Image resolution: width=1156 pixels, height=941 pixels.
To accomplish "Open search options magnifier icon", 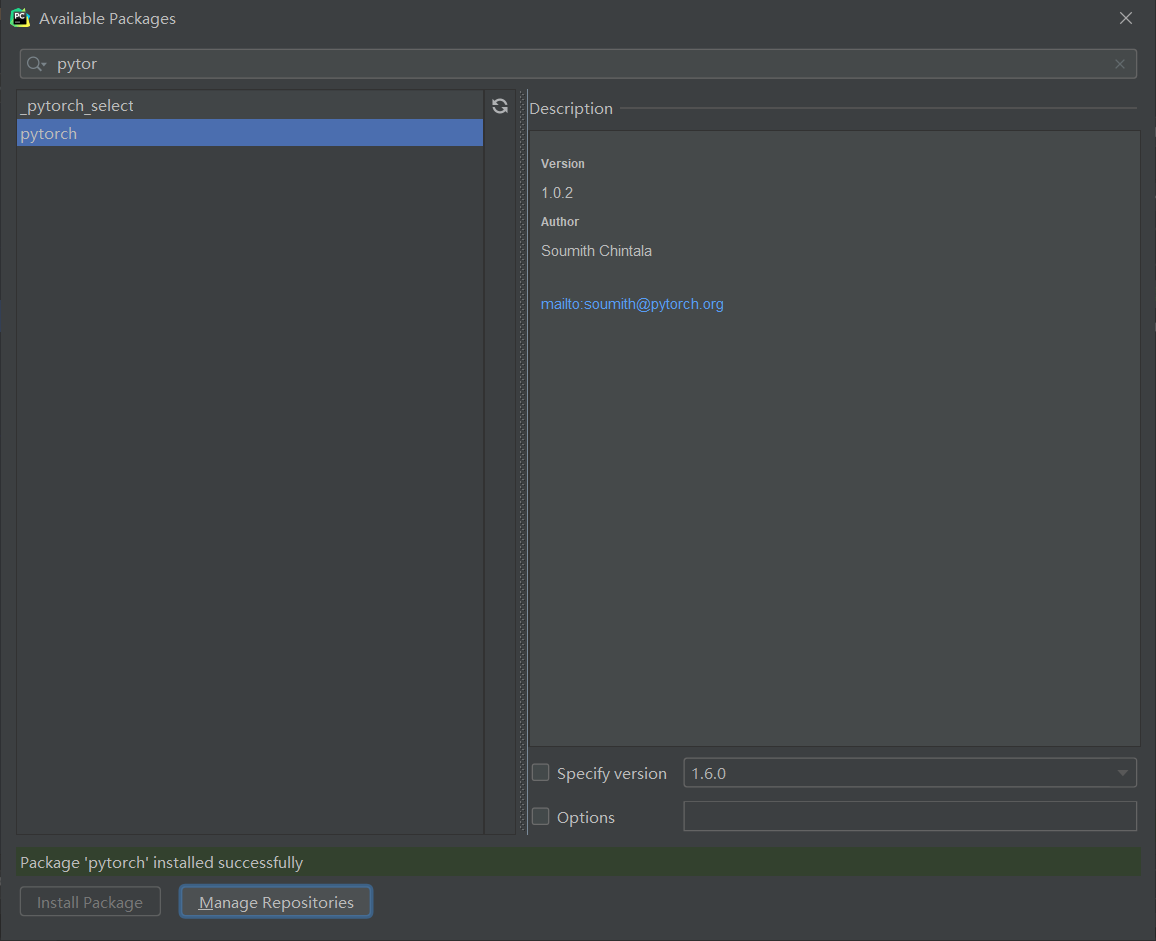I will click(36, 64).
